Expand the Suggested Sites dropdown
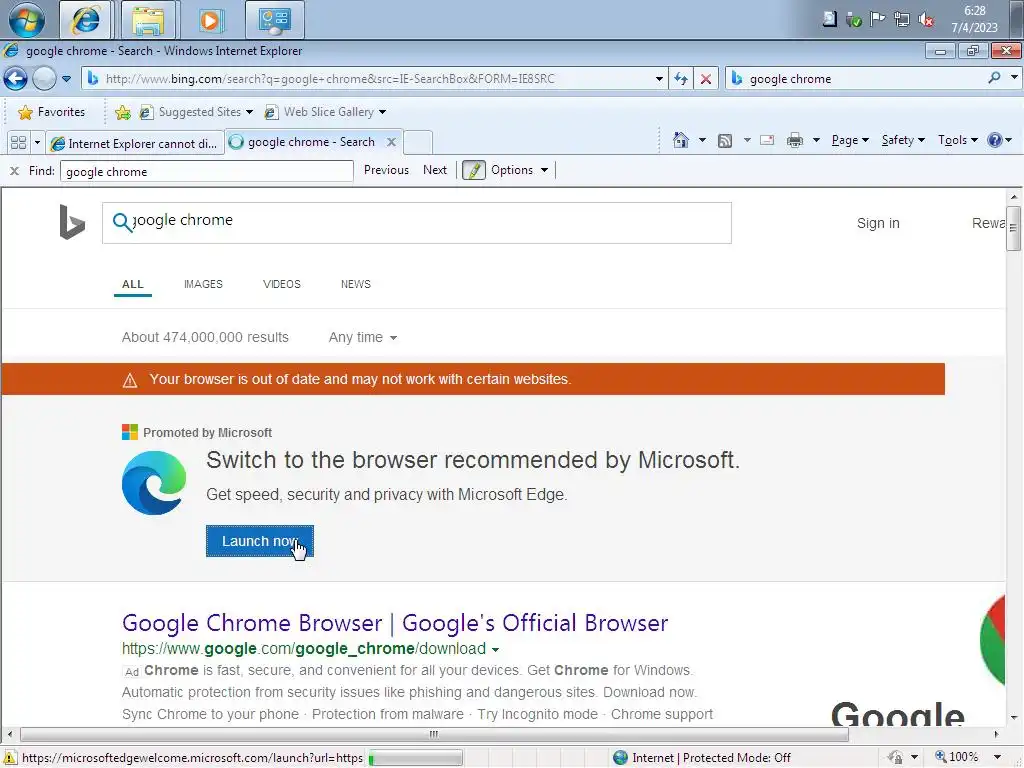 (249, 112)
